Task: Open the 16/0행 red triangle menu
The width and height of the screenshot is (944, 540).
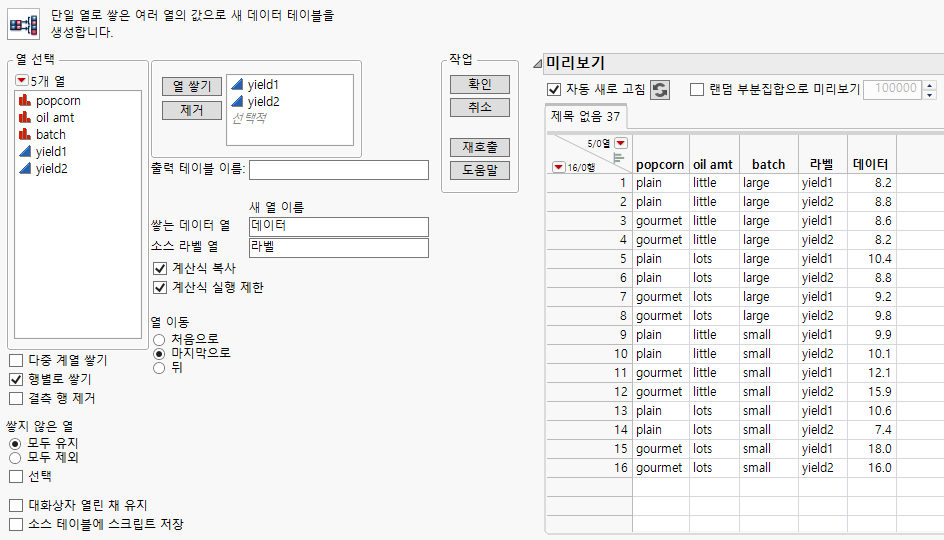Action: click(x=559, y=167)
